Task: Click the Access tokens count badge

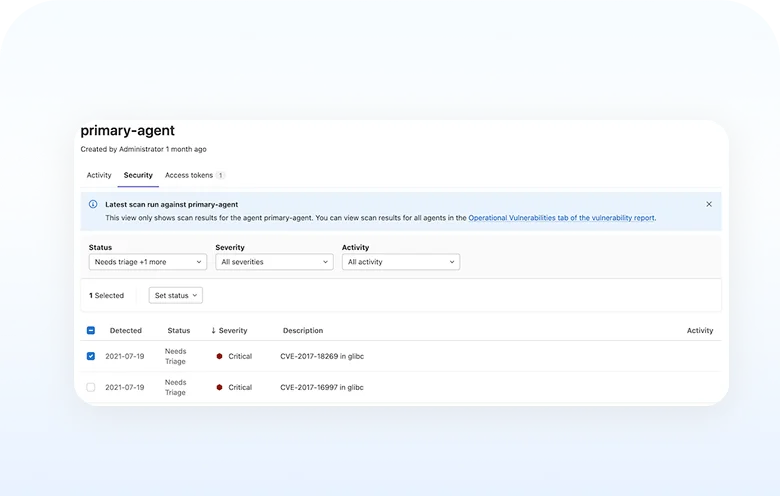Action: tap(221, 175)
